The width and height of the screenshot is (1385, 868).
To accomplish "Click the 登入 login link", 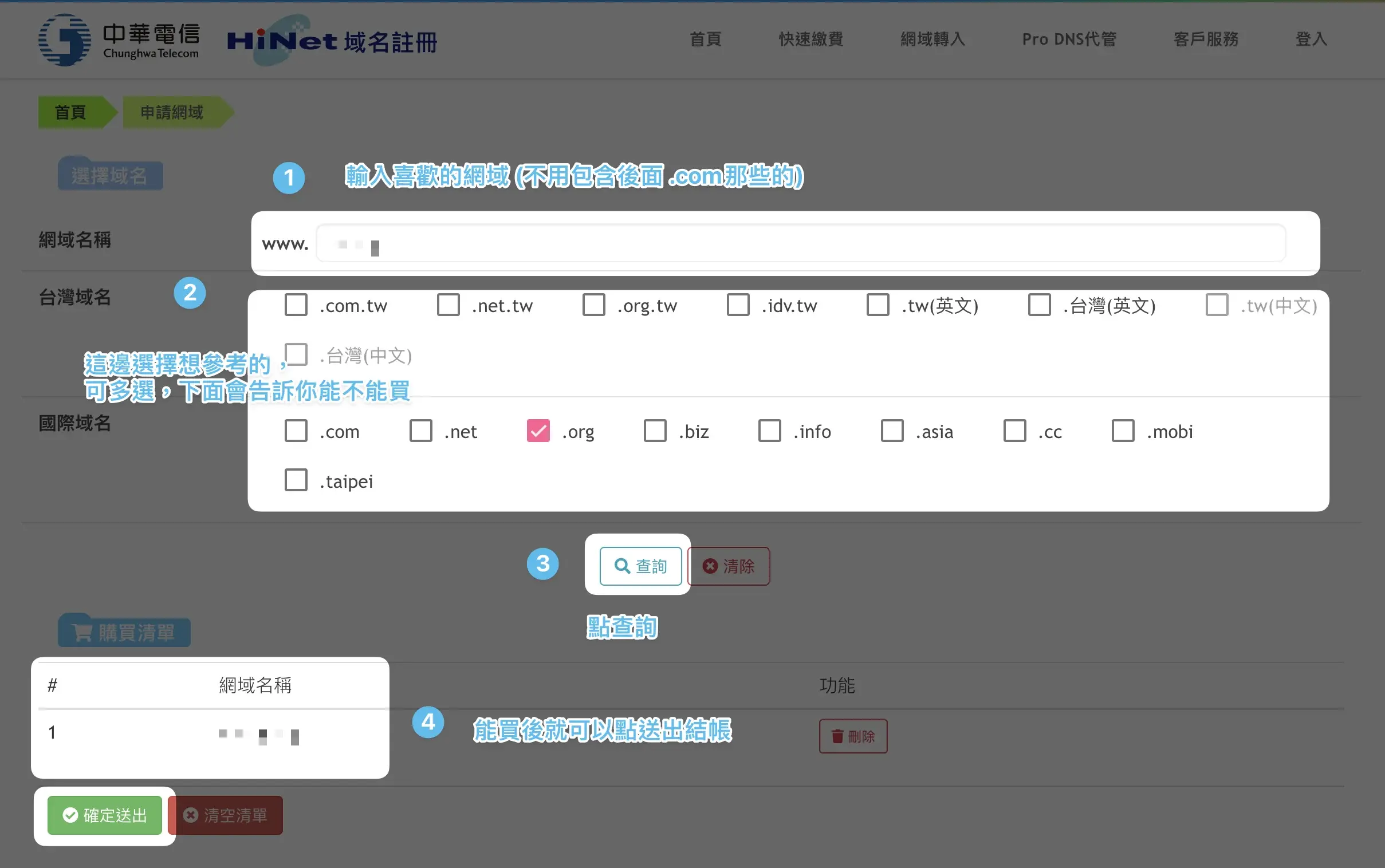I will pos(1311,39).
